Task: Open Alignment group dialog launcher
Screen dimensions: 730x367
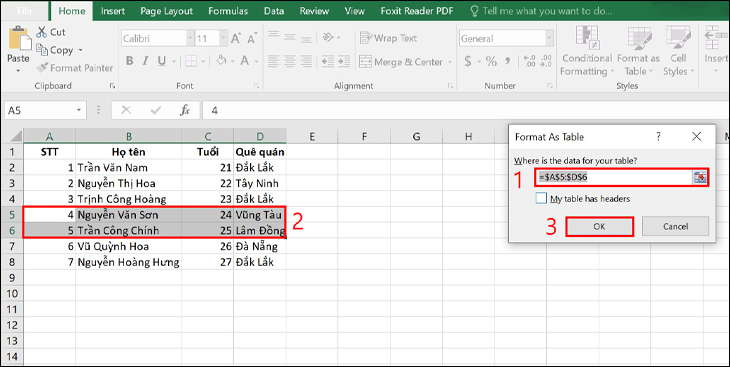Action: point(450,86)
